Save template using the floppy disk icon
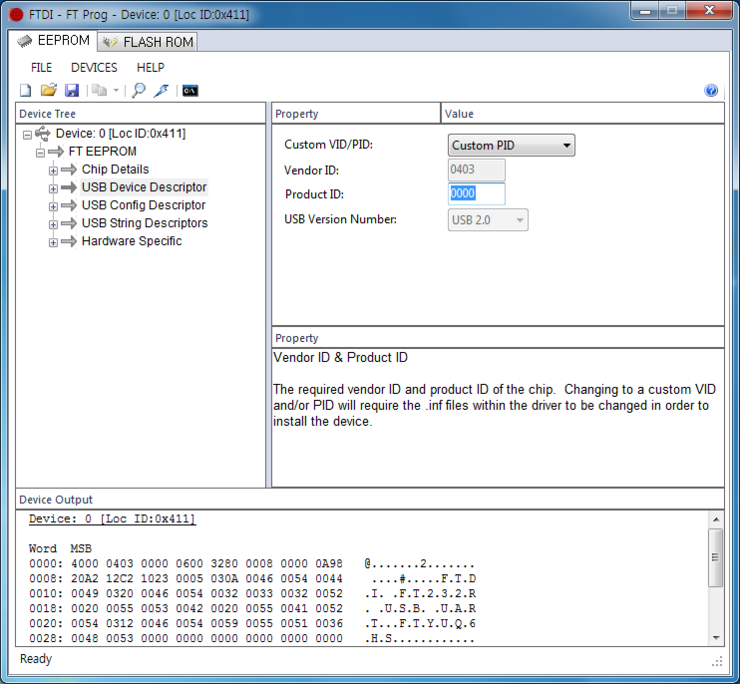The width and height of the screenshot is (740, 684). [x=72, y=90]
